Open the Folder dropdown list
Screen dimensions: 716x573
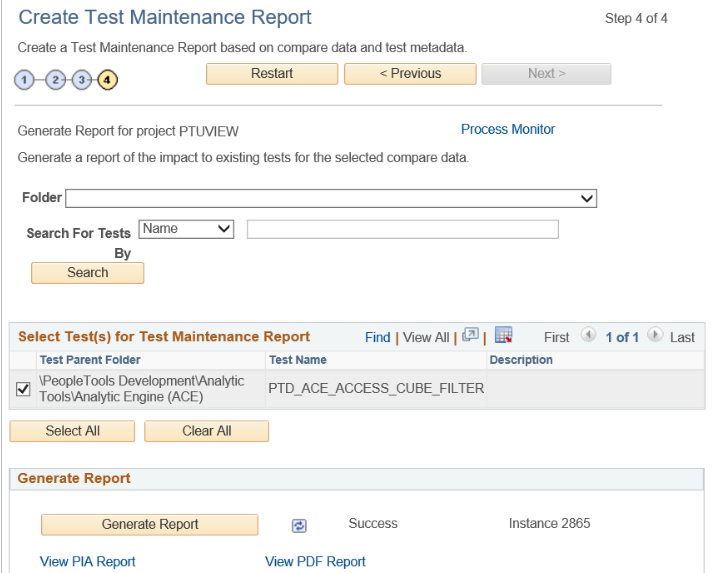coord(331,198)
